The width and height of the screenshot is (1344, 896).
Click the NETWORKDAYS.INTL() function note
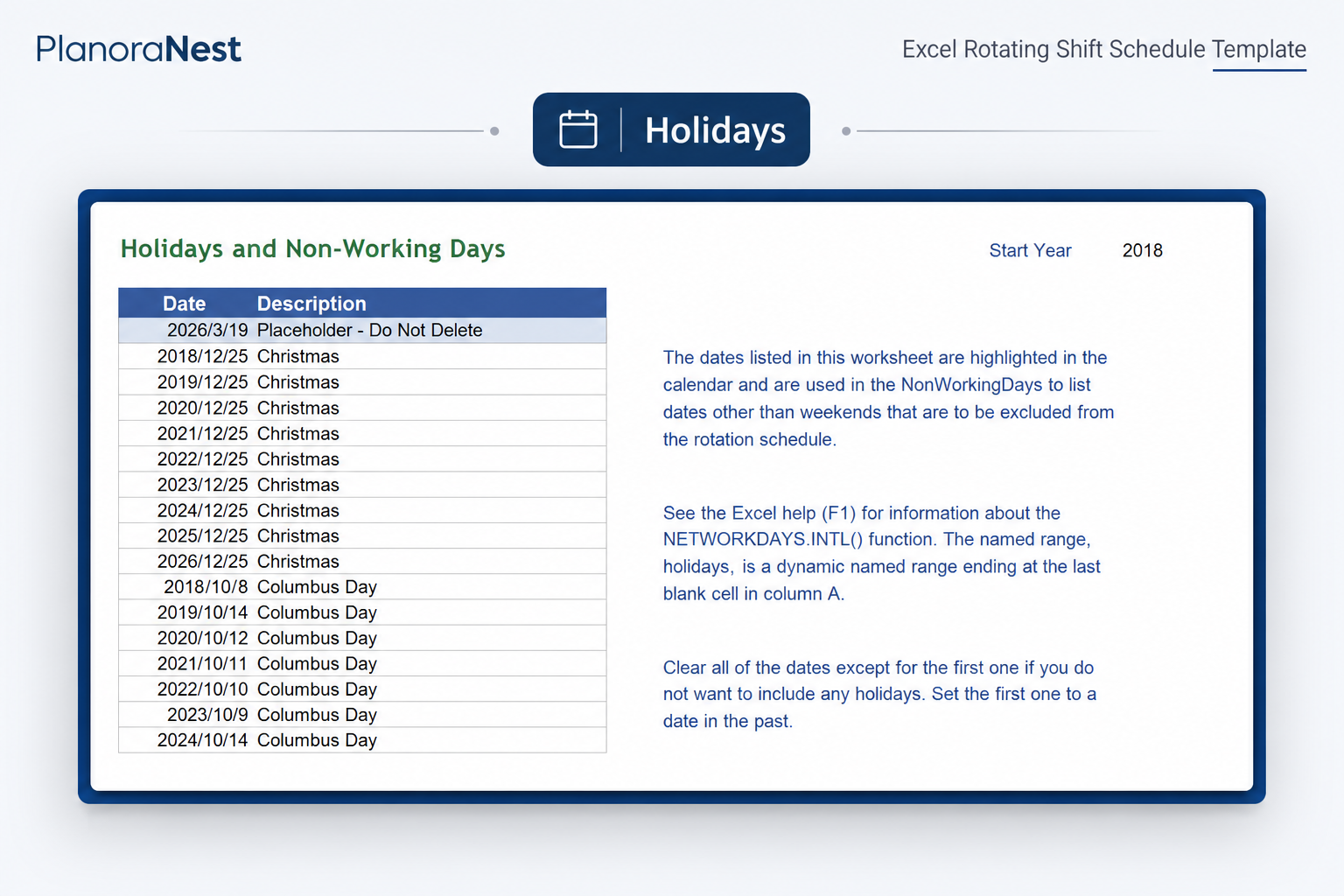pos(881,553)
